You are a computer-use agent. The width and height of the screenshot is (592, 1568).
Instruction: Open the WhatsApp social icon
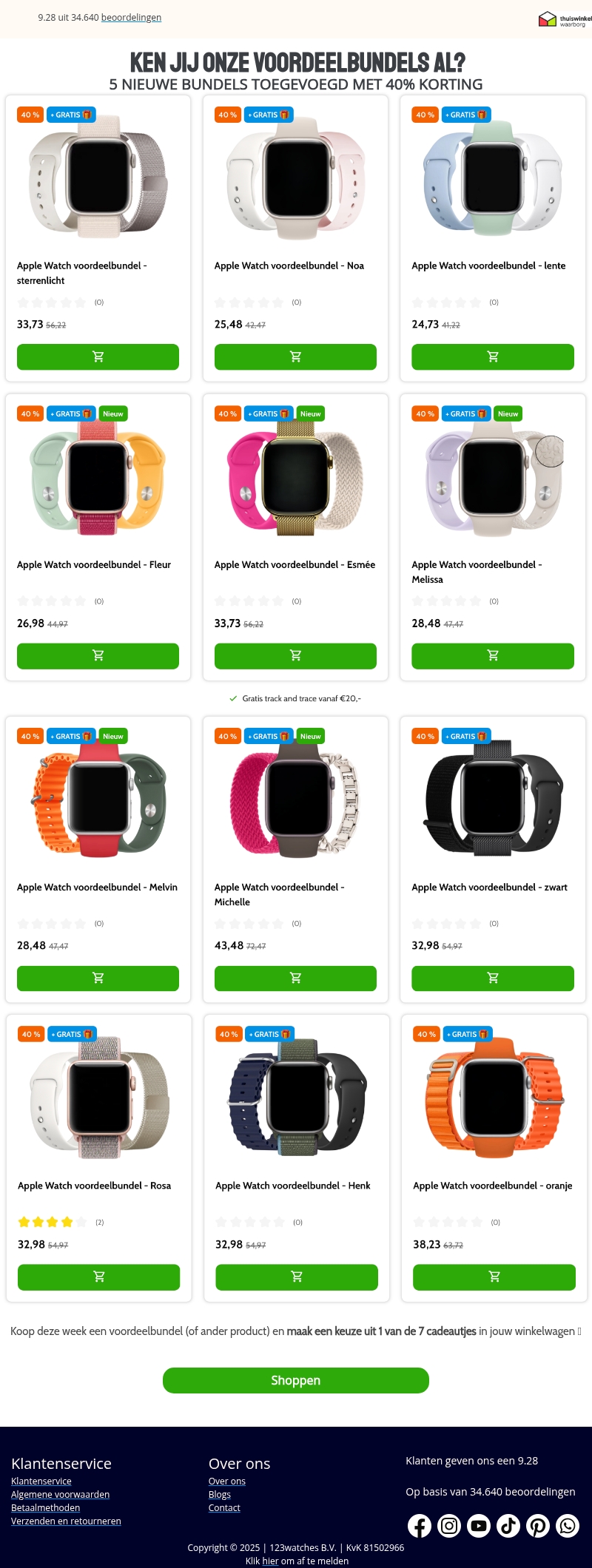pos(568,1526)
